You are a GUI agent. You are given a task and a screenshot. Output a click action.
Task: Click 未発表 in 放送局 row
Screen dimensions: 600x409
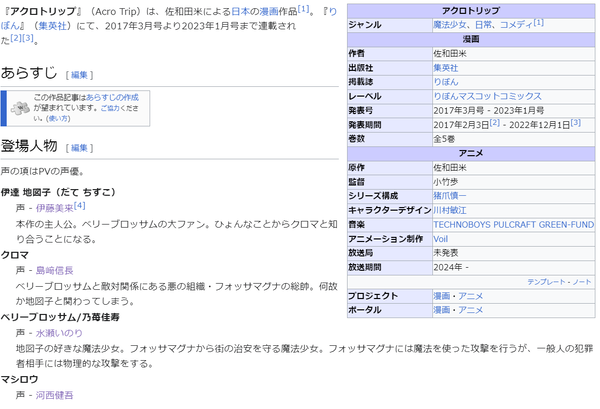point(445,253)
